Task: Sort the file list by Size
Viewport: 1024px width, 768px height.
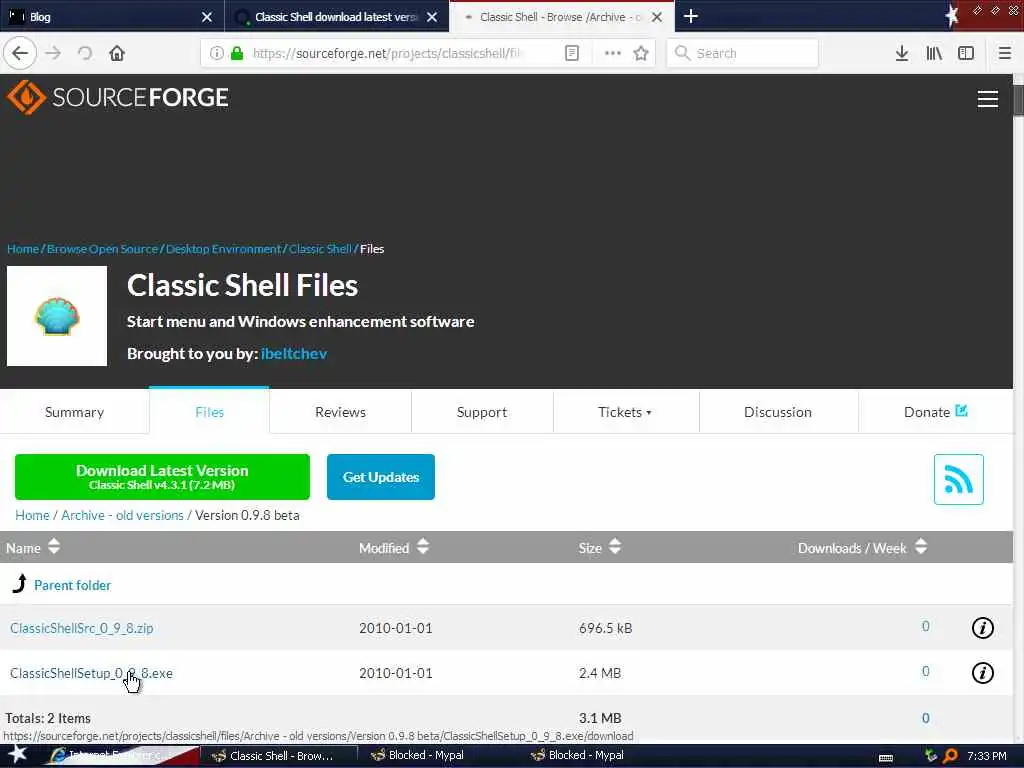Action: tap(600, 547)
